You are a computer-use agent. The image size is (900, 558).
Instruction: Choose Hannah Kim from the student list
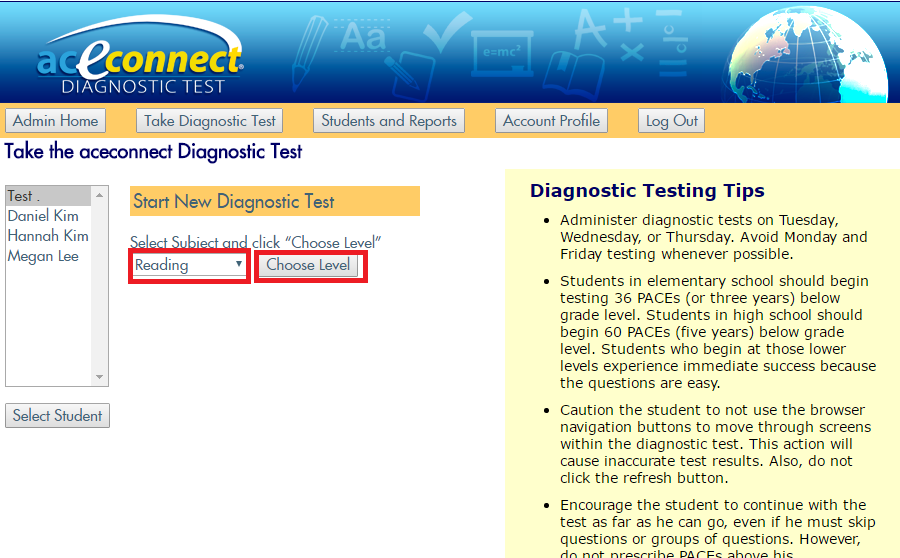tap(48, 236)
